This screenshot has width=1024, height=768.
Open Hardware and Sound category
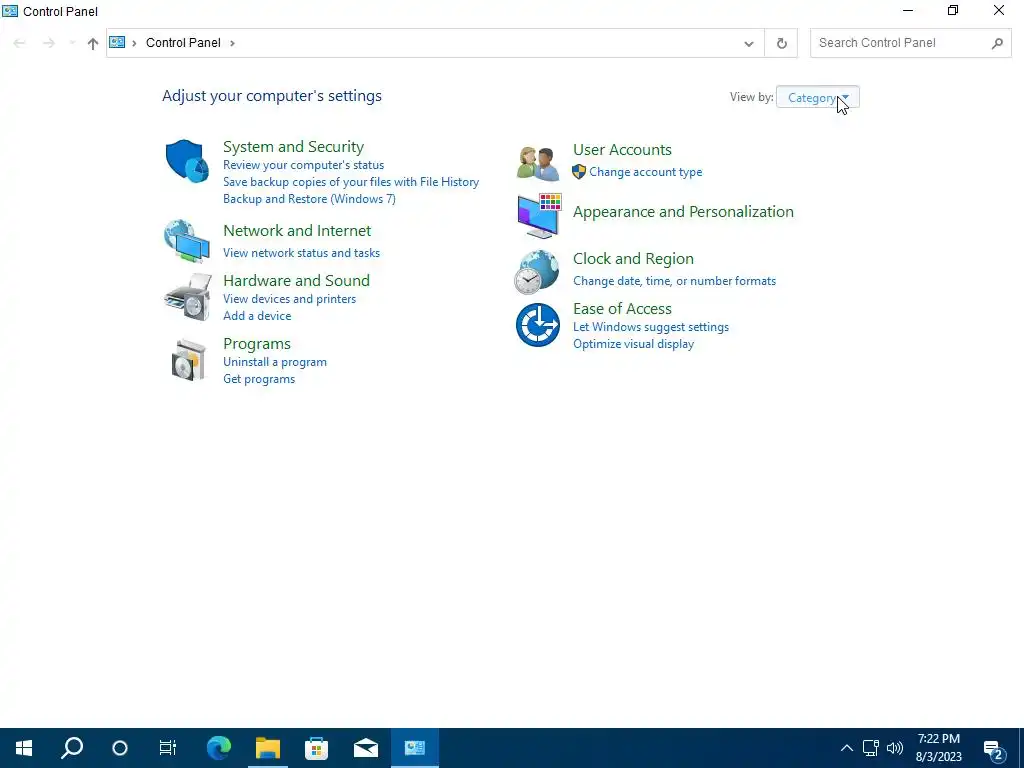coord(296,280)
